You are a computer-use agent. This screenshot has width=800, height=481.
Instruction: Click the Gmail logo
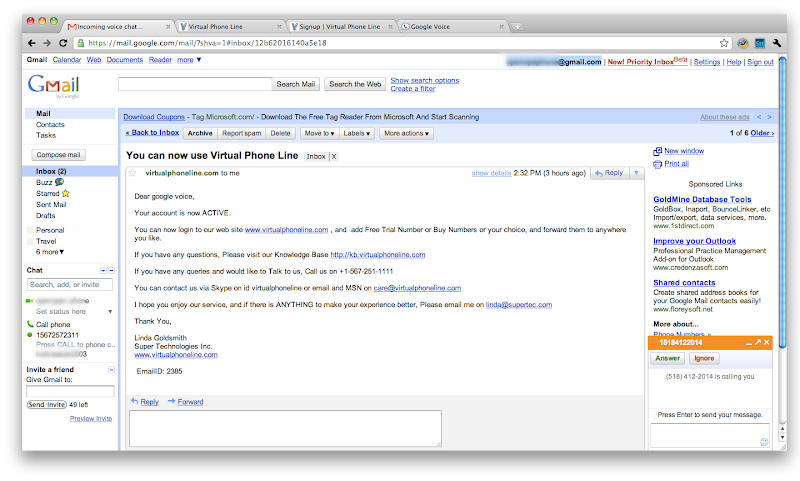pos(54,86)
